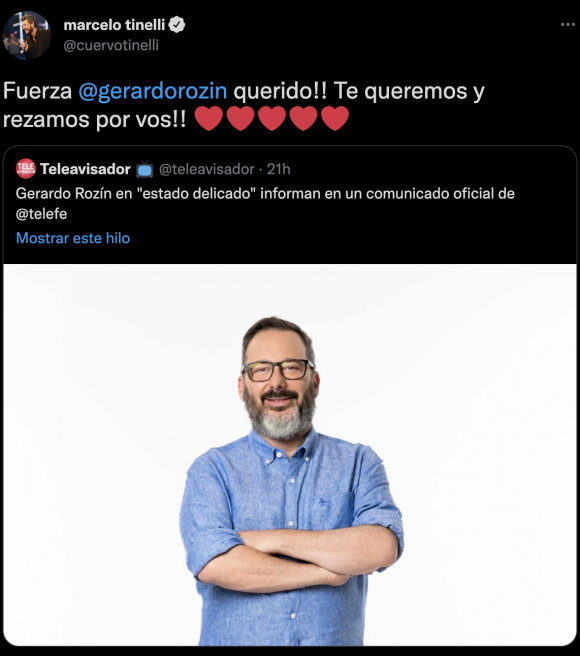
Task: Open the @telefe mention in quoted tweet
Action: (41, 214)
